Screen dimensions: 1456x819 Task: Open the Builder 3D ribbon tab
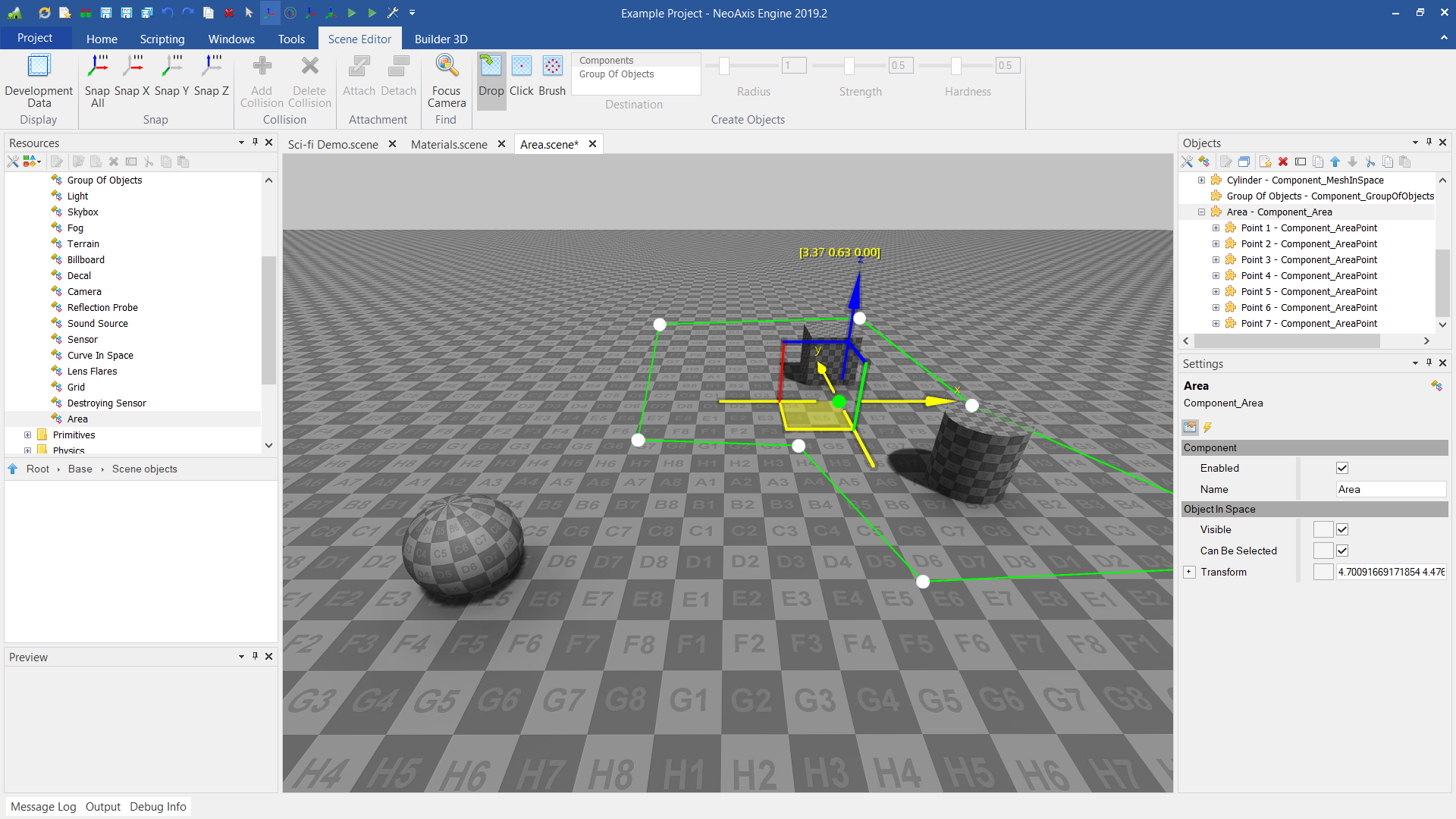(x=441, y=39)
